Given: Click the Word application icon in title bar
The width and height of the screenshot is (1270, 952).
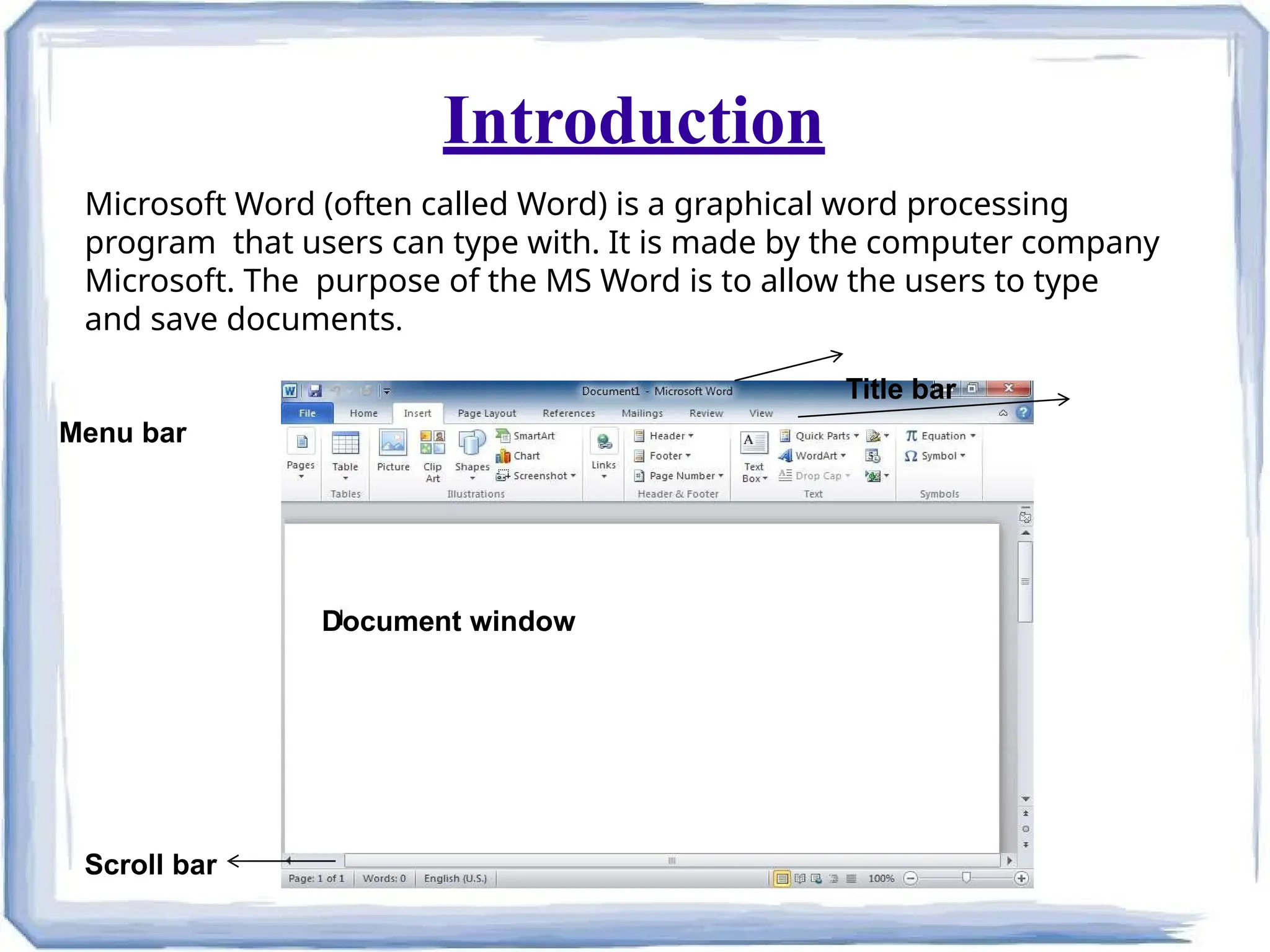Looking at the screenshot, I should click(x=290, y=390).
